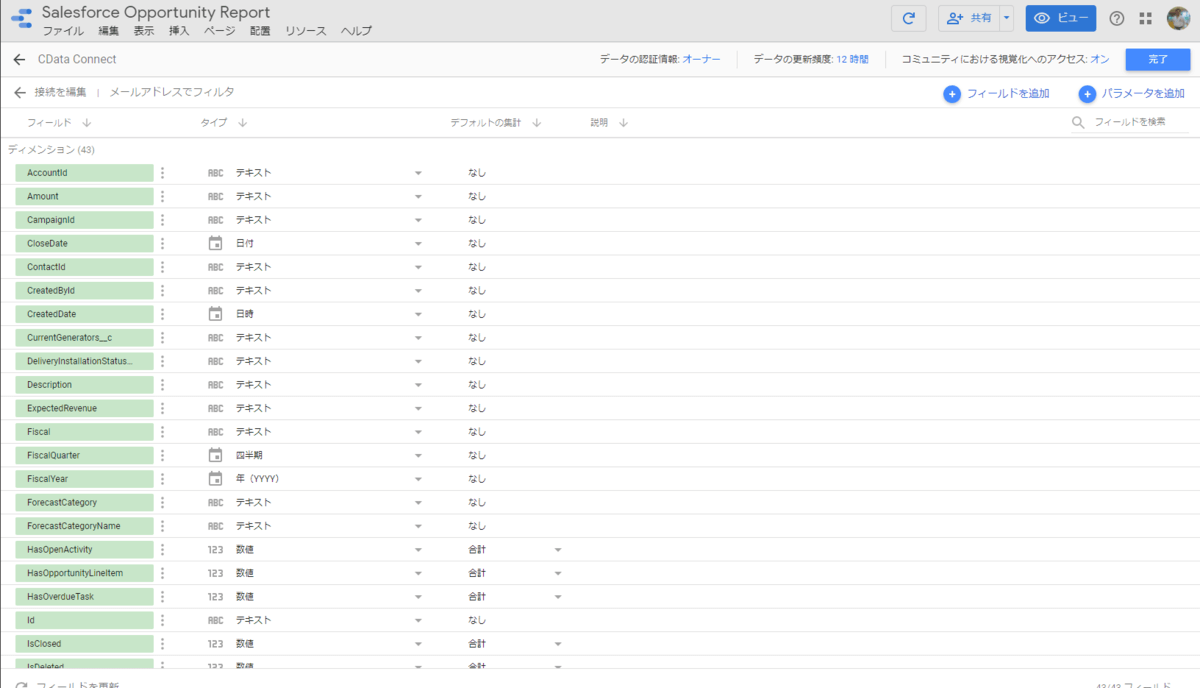1200x688 pixels.
Task: Open the 表示 menu
Action: (144, 31)
